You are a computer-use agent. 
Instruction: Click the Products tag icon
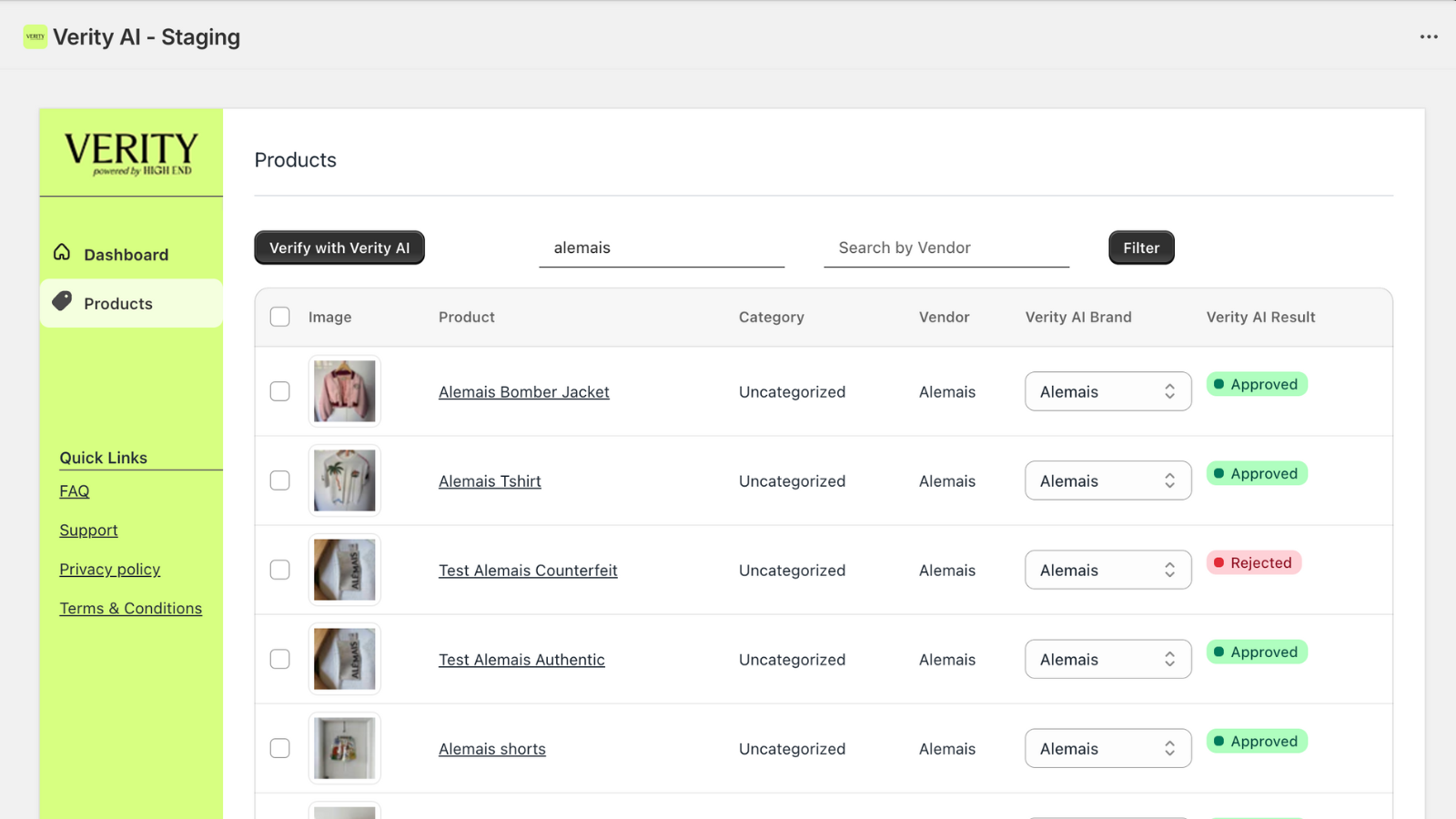[x=62, y=301]
